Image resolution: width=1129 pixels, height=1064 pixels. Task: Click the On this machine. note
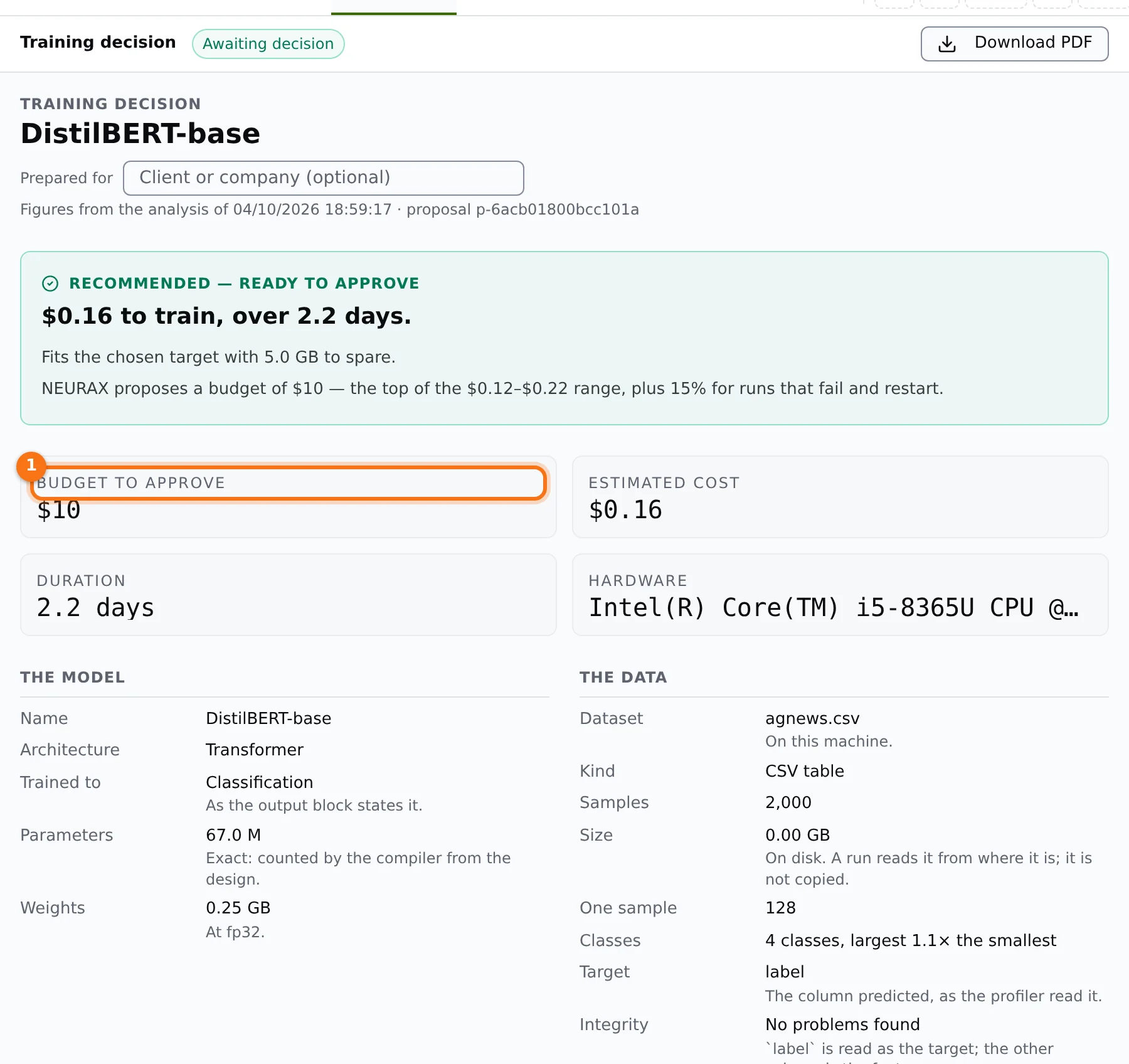tap(829, 741)
